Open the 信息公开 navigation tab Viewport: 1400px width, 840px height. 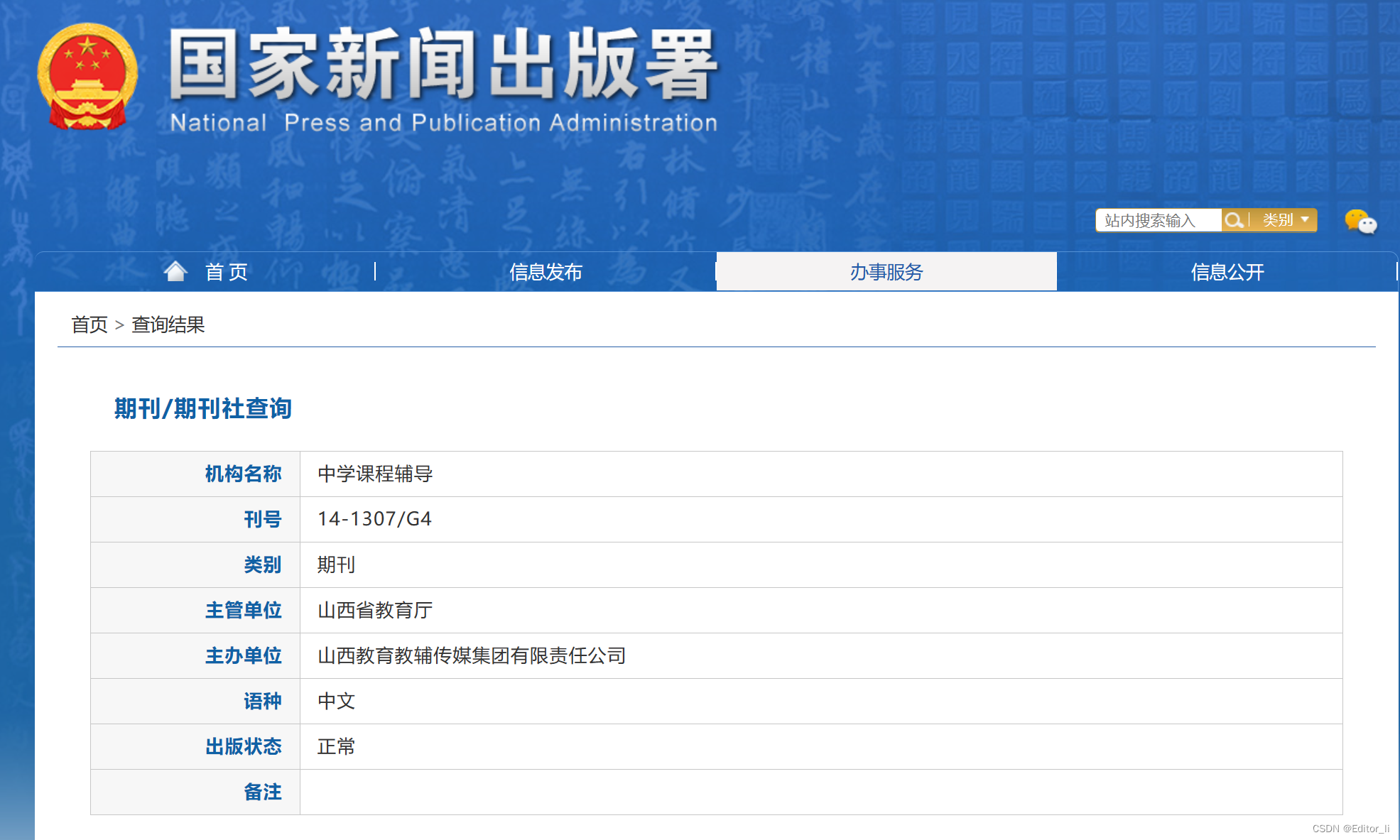[1227, 272]
